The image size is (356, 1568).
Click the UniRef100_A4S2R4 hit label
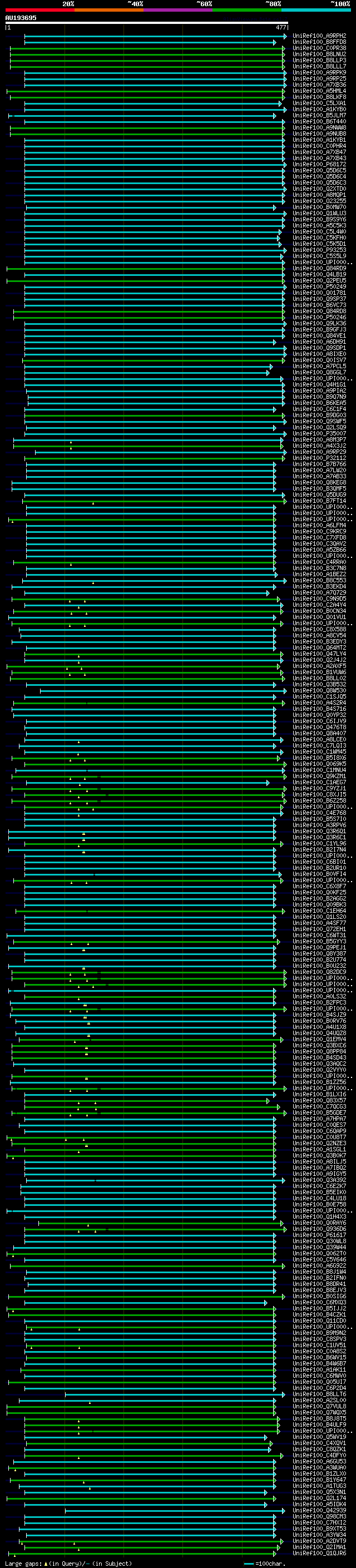point(319,703)
